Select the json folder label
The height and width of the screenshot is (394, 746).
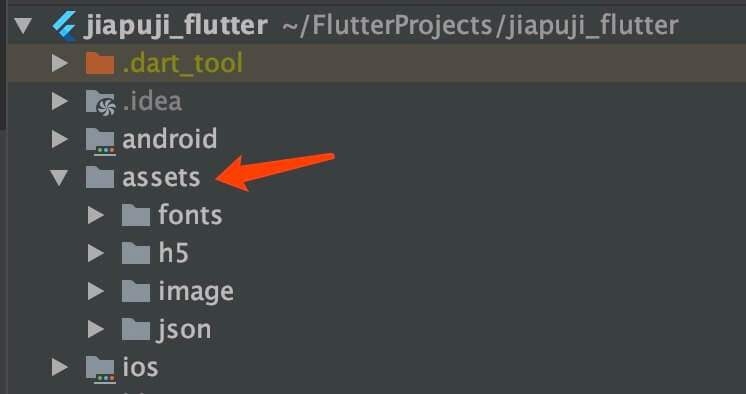(x=184, y=330)
